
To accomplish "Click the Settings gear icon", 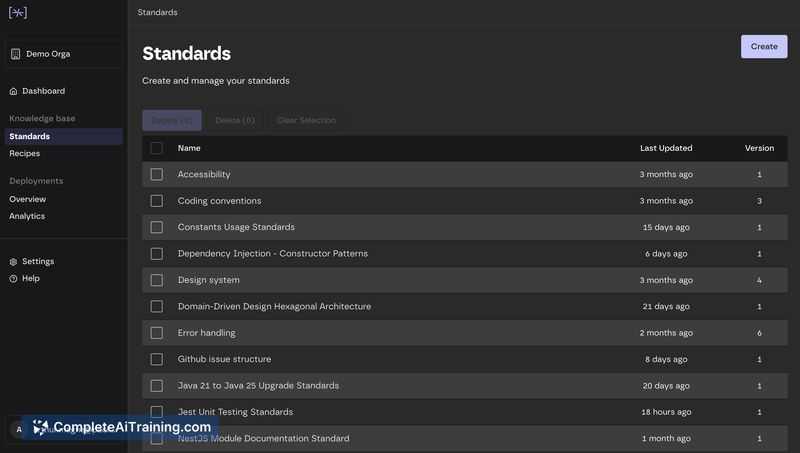I will [x=13, y=262].
